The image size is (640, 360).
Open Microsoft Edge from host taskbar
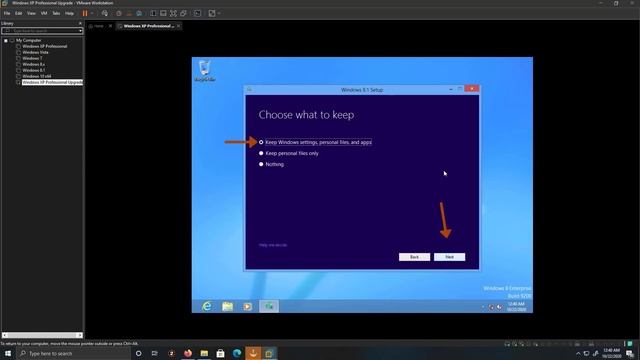pos(237,353)
